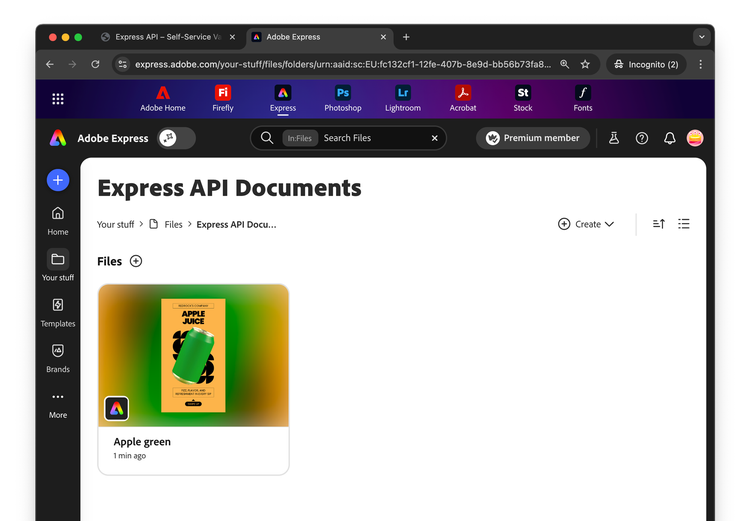Click the Premium member button

click(x=532, y=138)
